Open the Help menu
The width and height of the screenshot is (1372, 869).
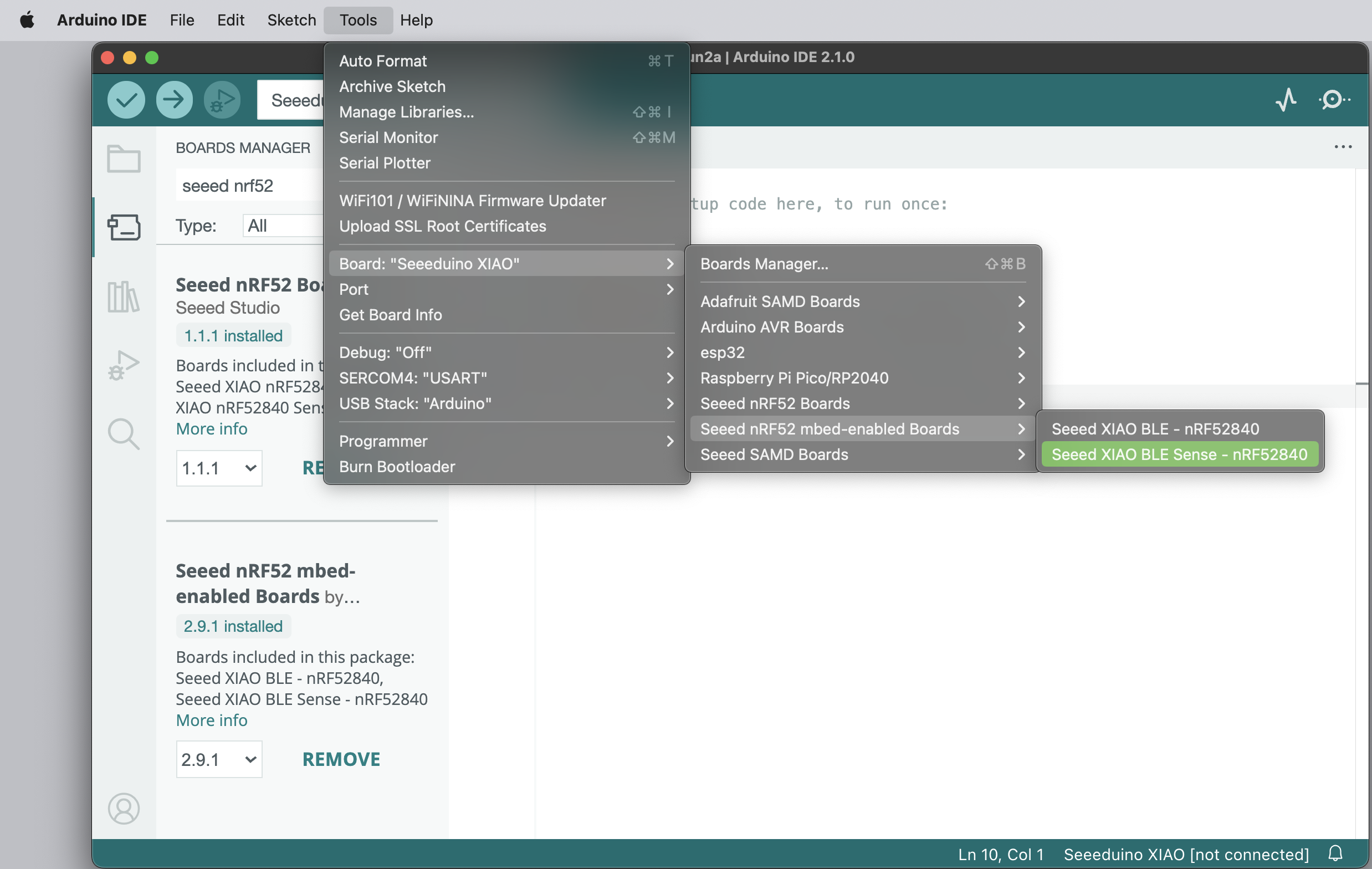pyautogui.click(x=416, y=21)
